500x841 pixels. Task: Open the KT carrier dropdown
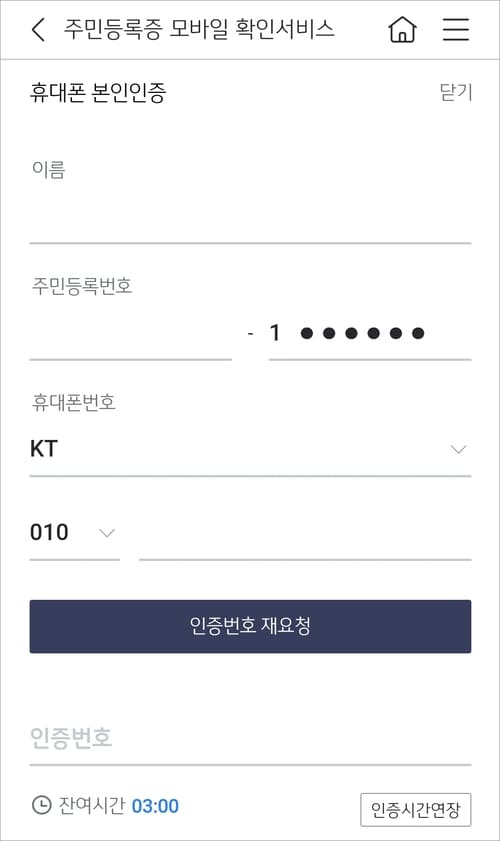[251, 449]
